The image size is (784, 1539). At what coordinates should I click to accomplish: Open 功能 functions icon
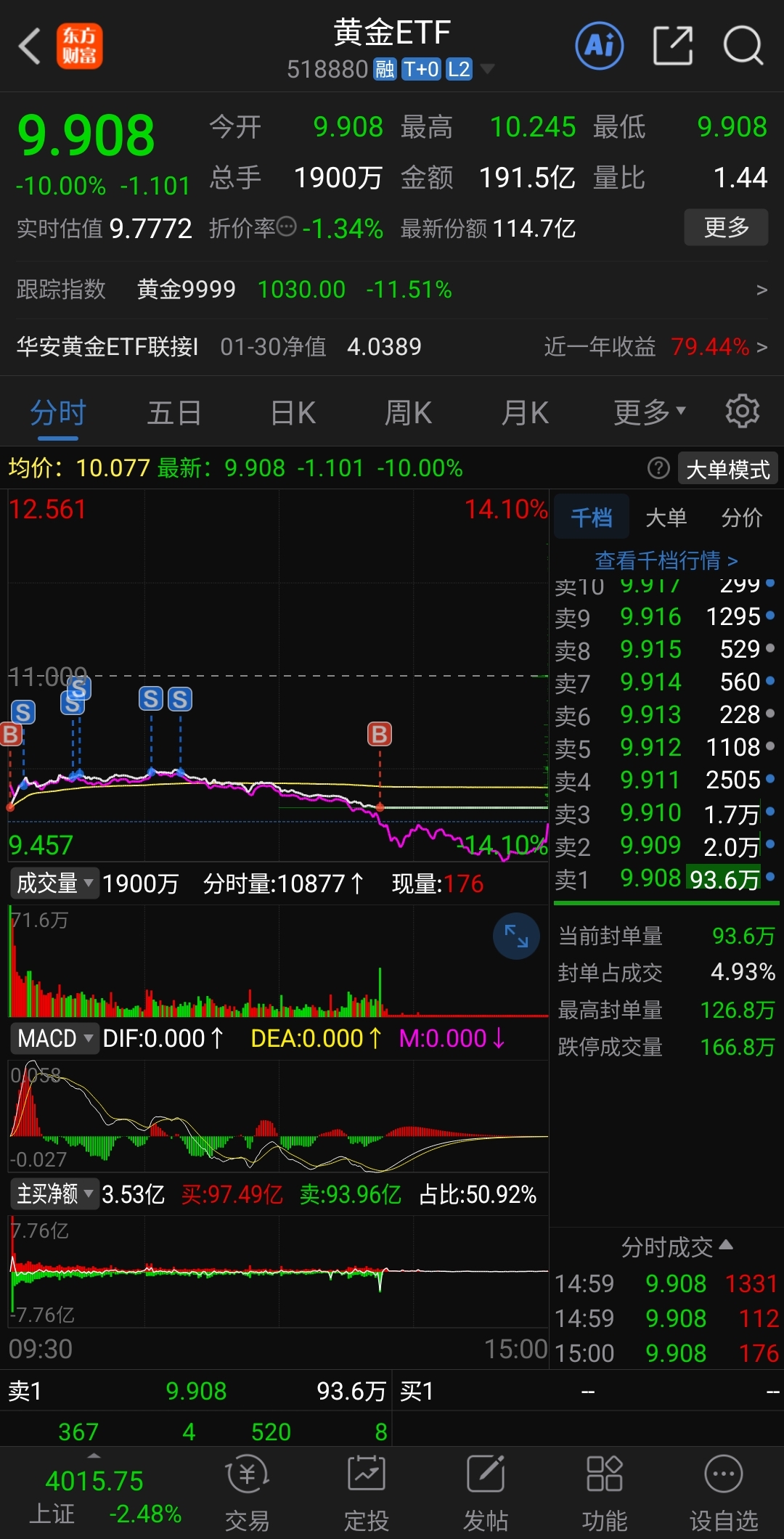coord(605,1495)
